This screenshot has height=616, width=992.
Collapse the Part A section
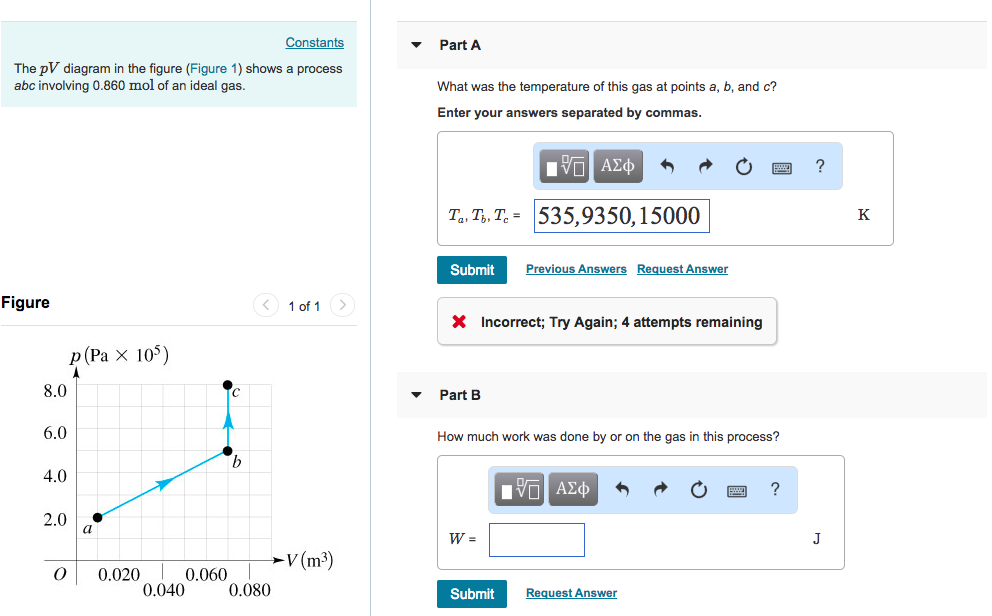(416, 45)
